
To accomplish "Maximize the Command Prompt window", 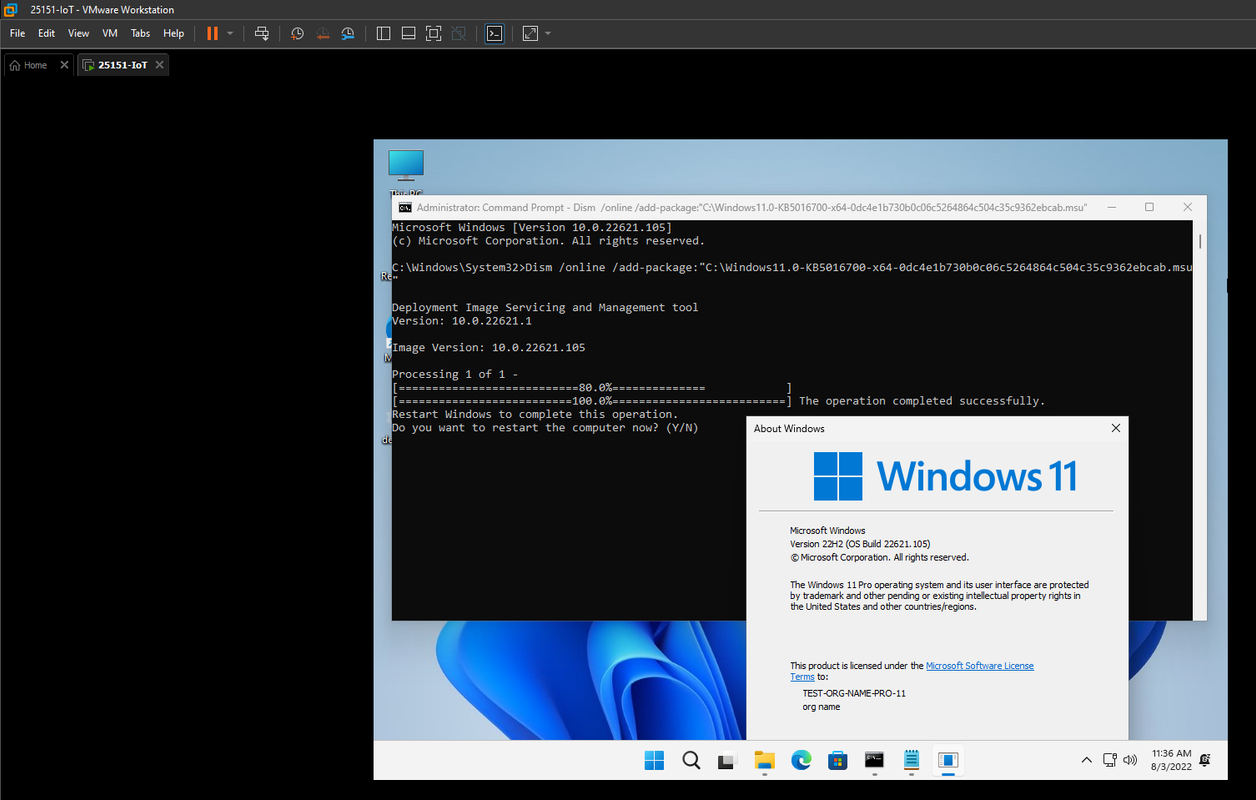I will [x=1149, y=207].
